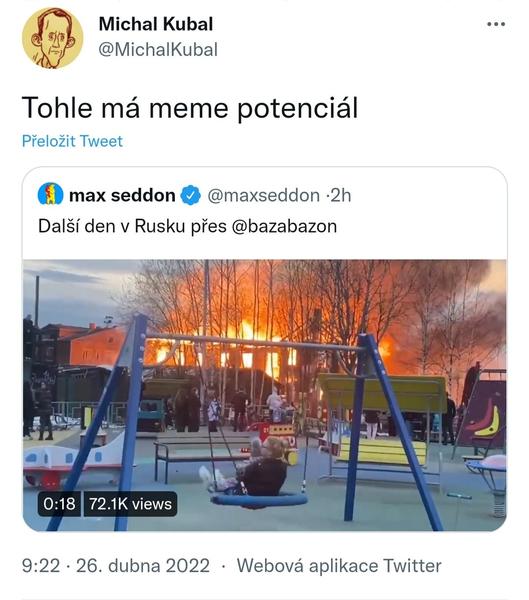The height and width of the screenshot is (600, 529).
Task: Click the 9:22 tweet time
Action: click(x=41, y=566)
